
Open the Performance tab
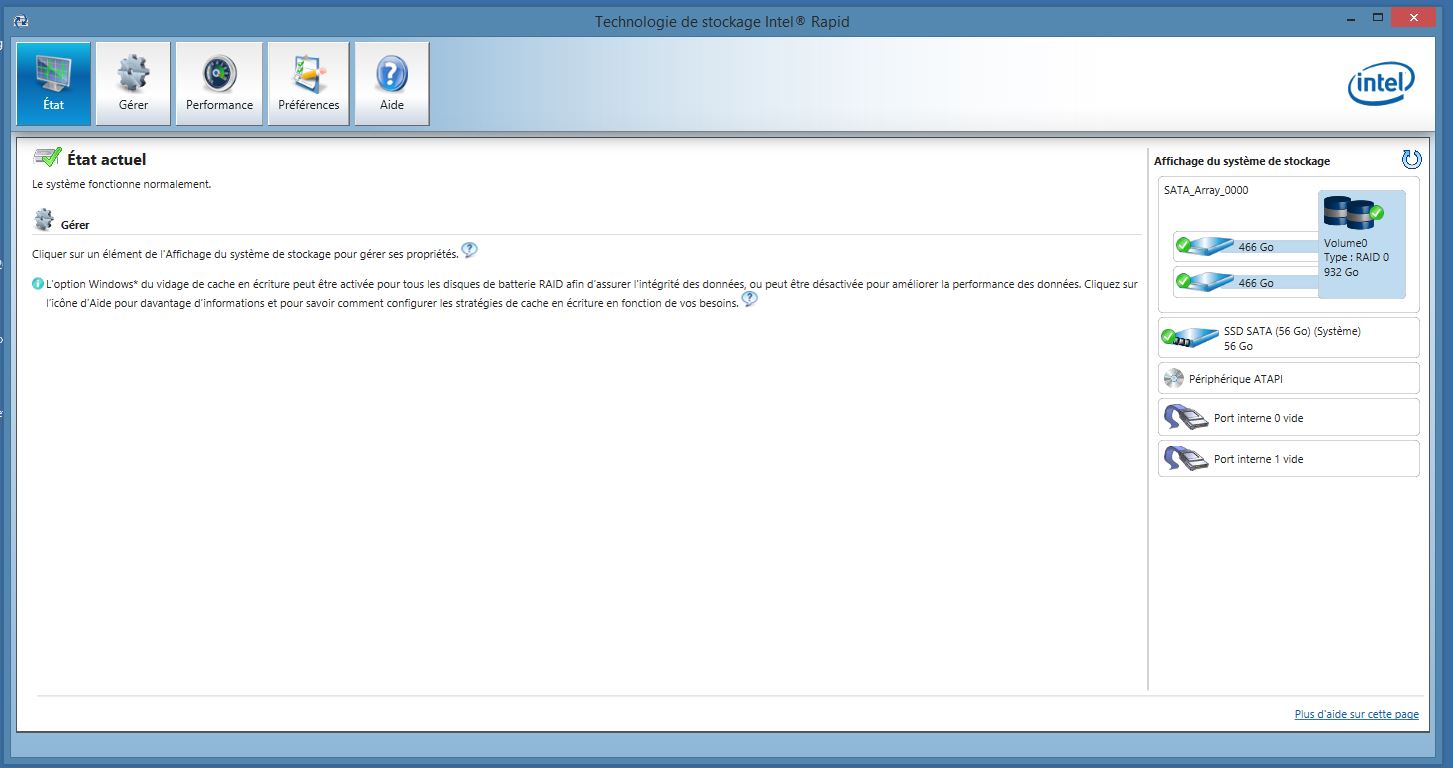(x=219, y=84)
